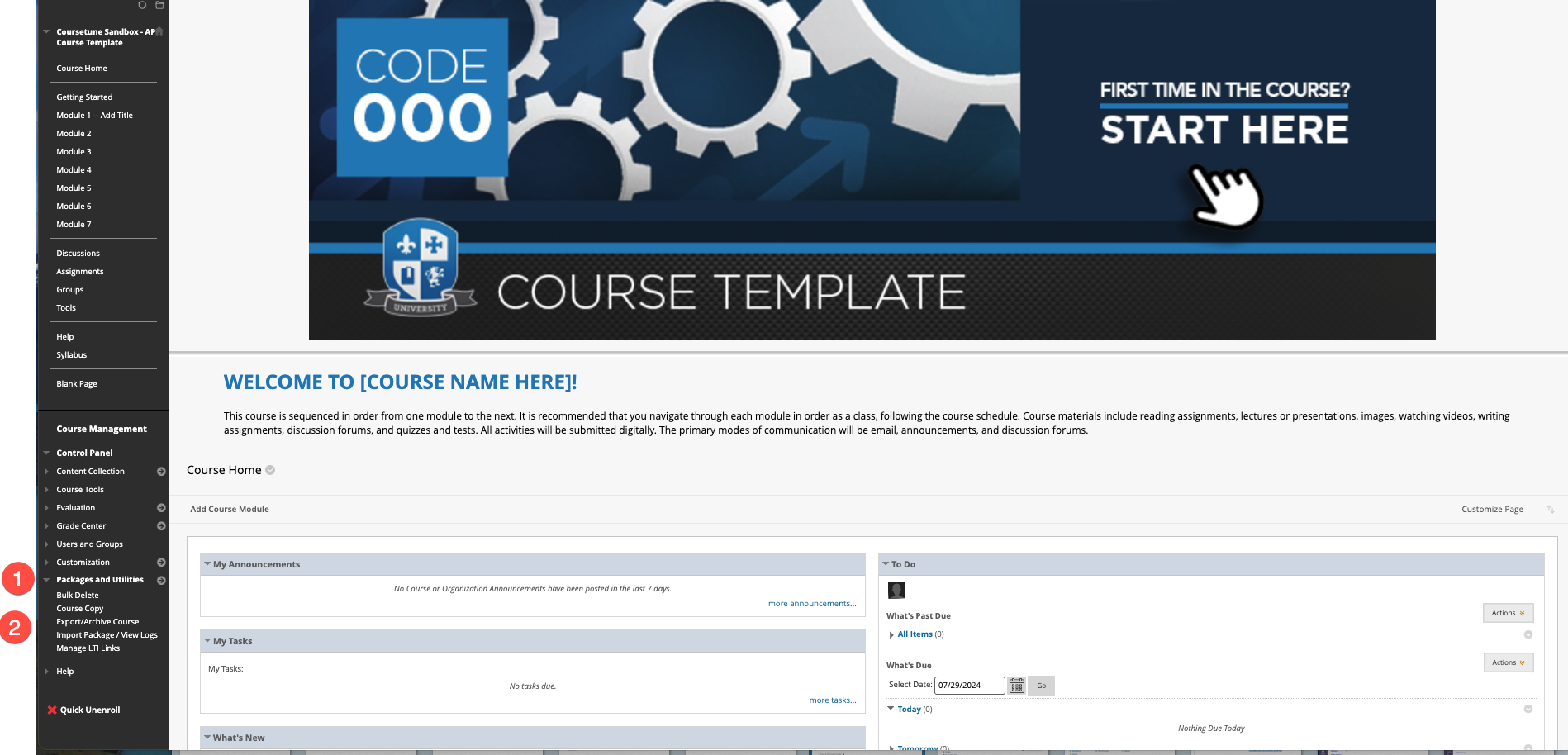Click the refresh icon above the course menu
This screenshot has width=1568, height=755.
tap(142, 5)
